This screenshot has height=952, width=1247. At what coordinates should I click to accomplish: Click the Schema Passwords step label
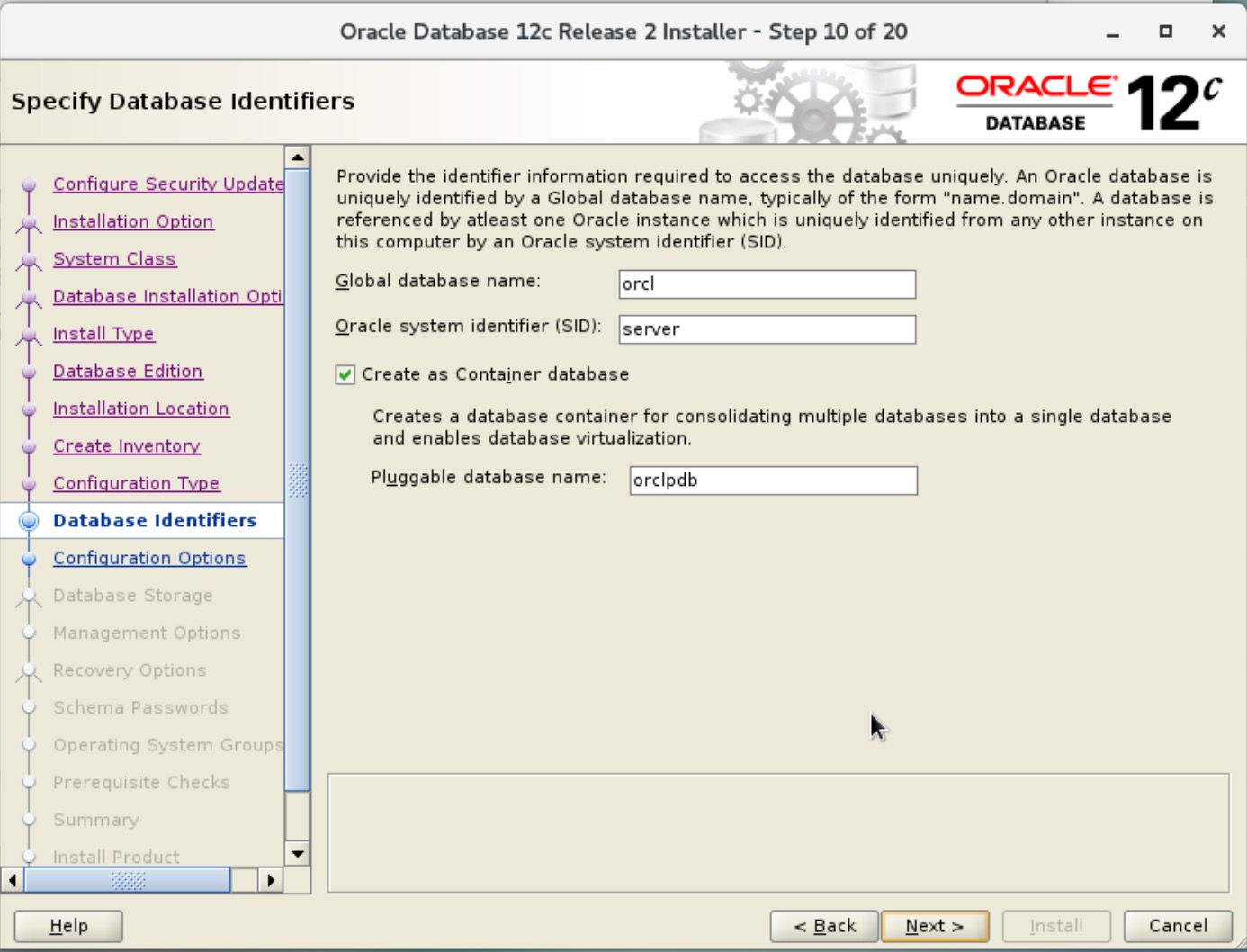pyautogui.click(x=140, y=708)
